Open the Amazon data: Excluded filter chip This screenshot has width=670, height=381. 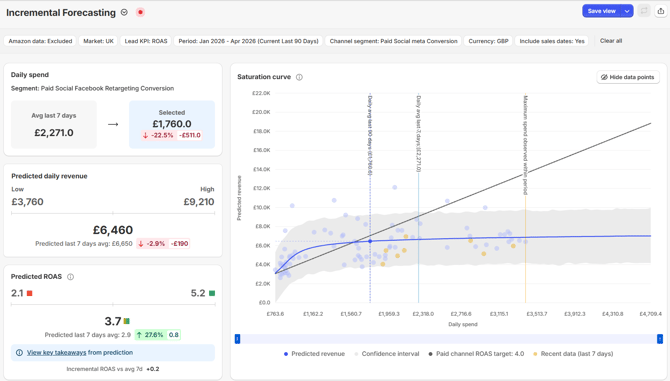pos(40,41)
